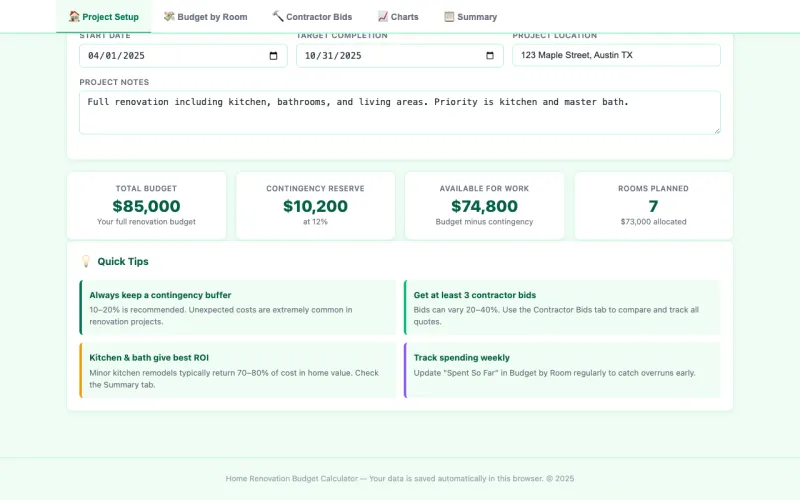800x500 pixels.
Task: Select the Contingency Reserve $10,200 card
Action: 315,206
